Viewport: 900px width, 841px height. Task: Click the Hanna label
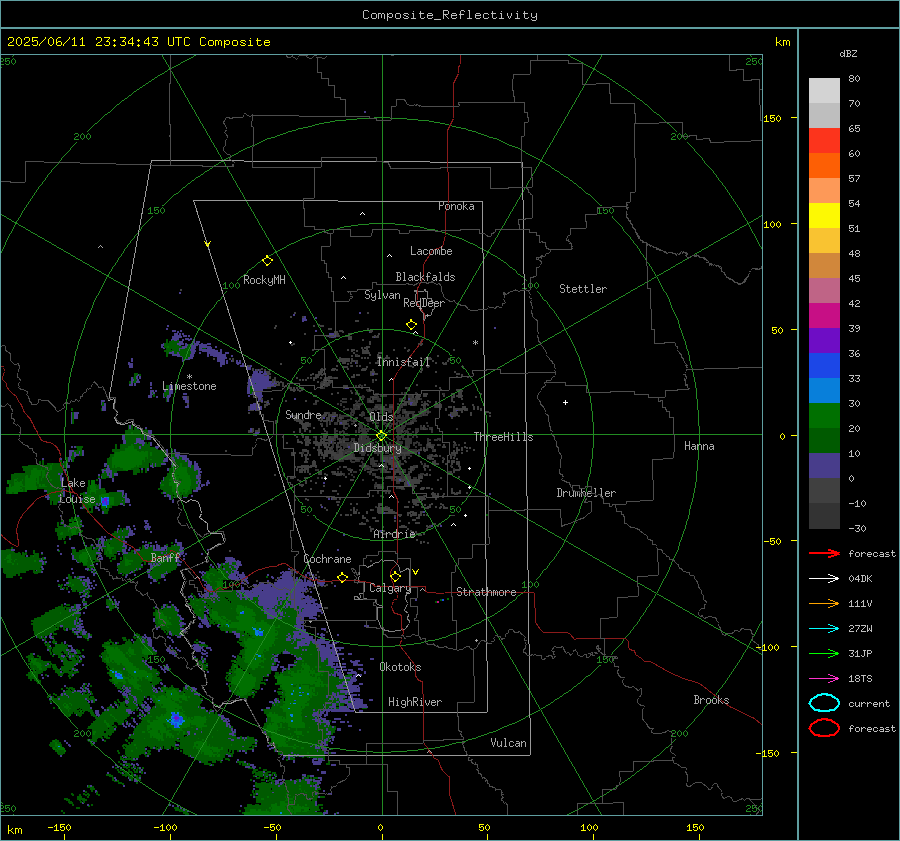pyautogui.click(x=699, y=446)
